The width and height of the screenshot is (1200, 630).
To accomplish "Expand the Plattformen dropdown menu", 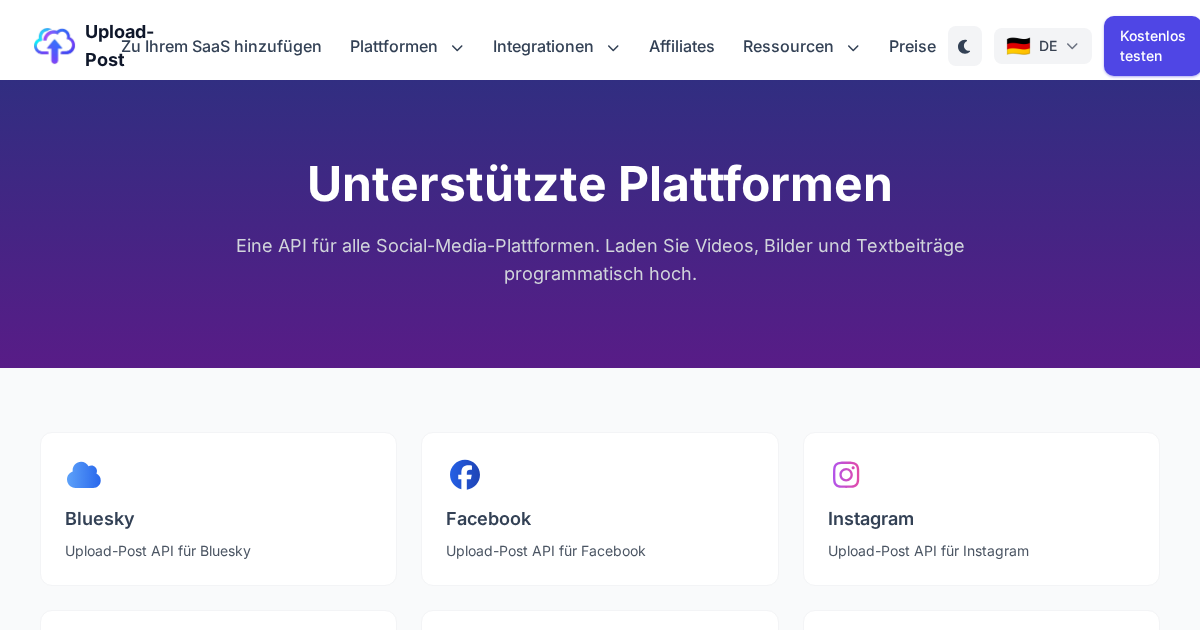I will tap(407, 46).
